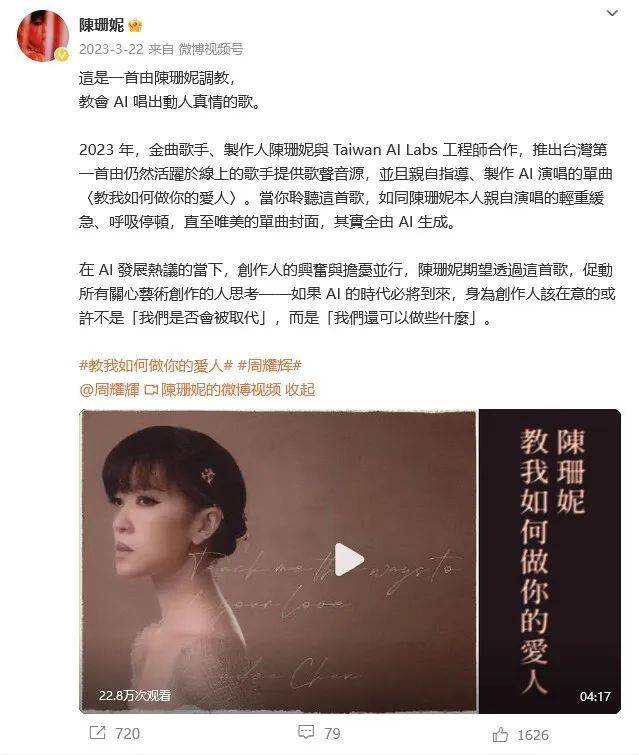The width and height of the screenshot is (639, 755).
Task: Open 陳珊妮的微博视频 link
Action: point(221,390)
